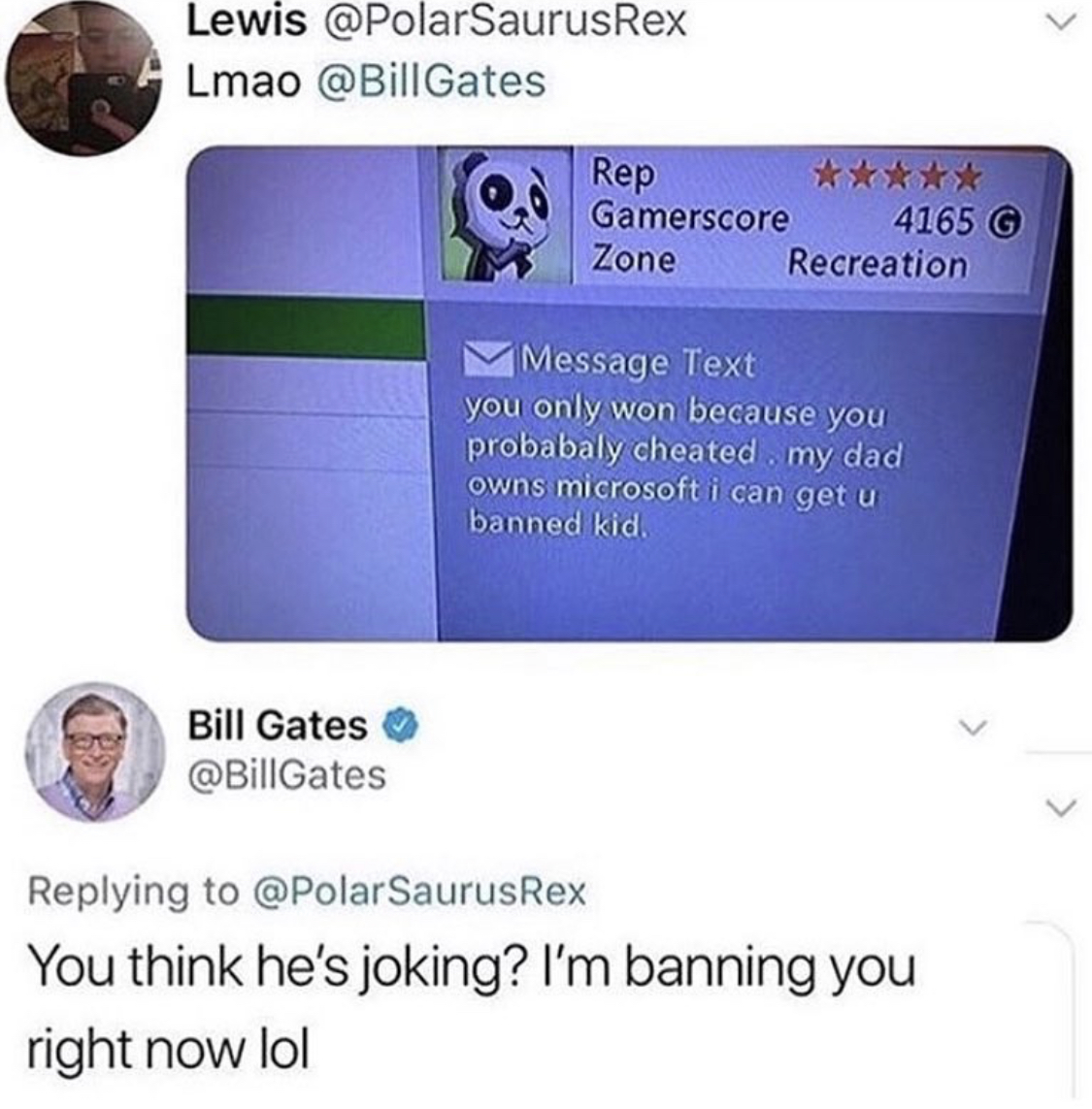Click the @PolarSaurusRex handle beside Lewis
Screen dimensions: 1092x1109
point(504,21)
